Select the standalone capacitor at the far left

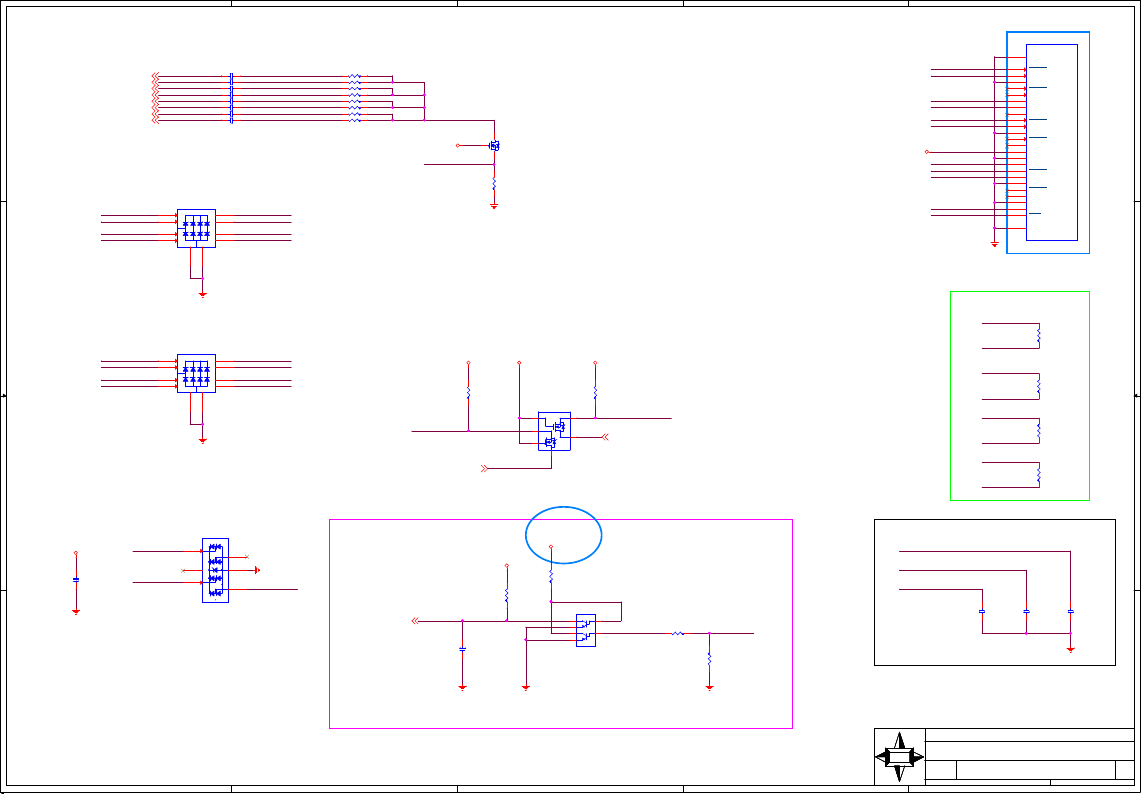click(x=76, y=579)
